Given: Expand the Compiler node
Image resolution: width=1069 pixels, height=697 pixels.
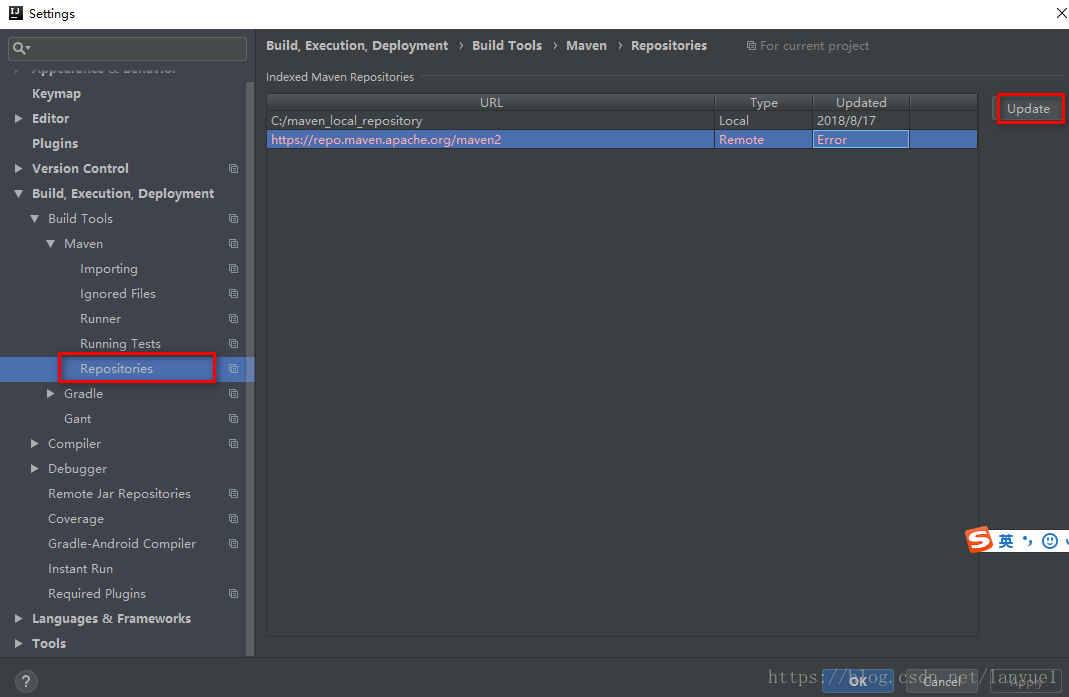Looking at the screenshot, I should click(35, 444).
